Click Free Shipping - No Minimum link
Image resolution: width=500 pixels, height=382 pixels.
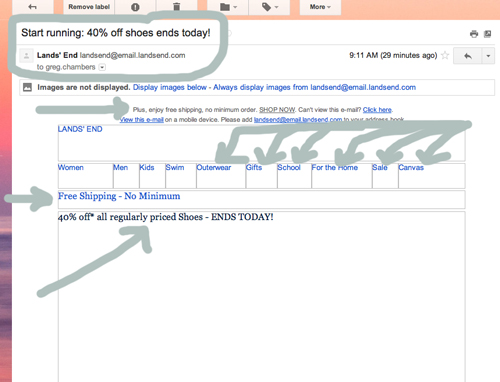119,196
